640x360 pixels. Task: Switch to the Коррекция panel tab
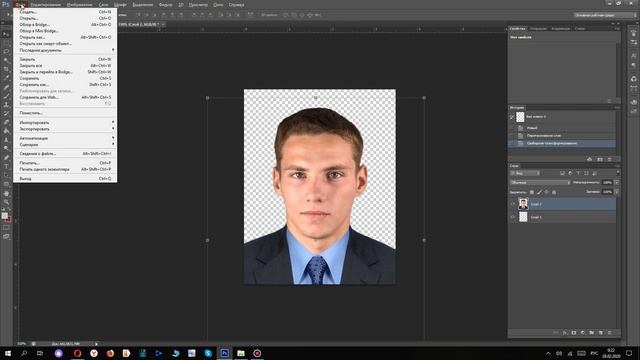[560, 29]
